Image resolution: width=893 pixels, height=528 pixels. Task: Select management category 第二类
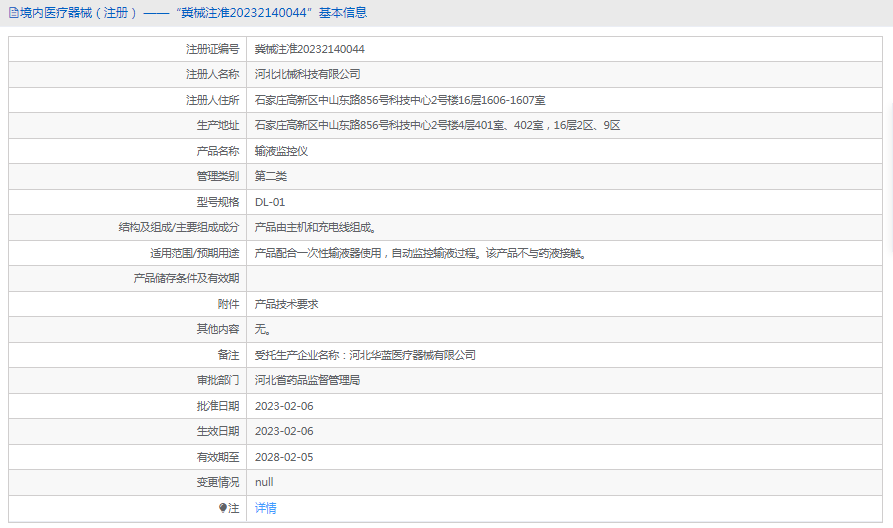[x=271, y=176]
